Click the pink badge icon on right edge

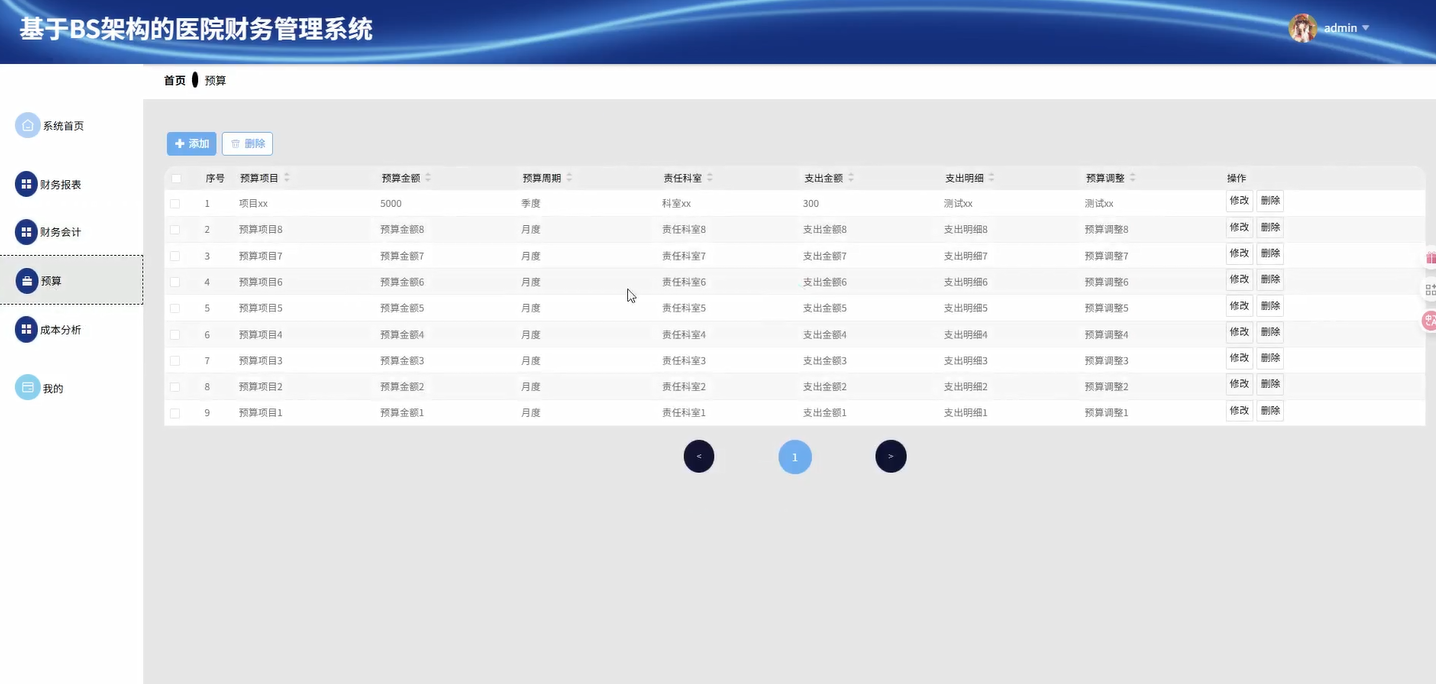[x=1429, y=321]
